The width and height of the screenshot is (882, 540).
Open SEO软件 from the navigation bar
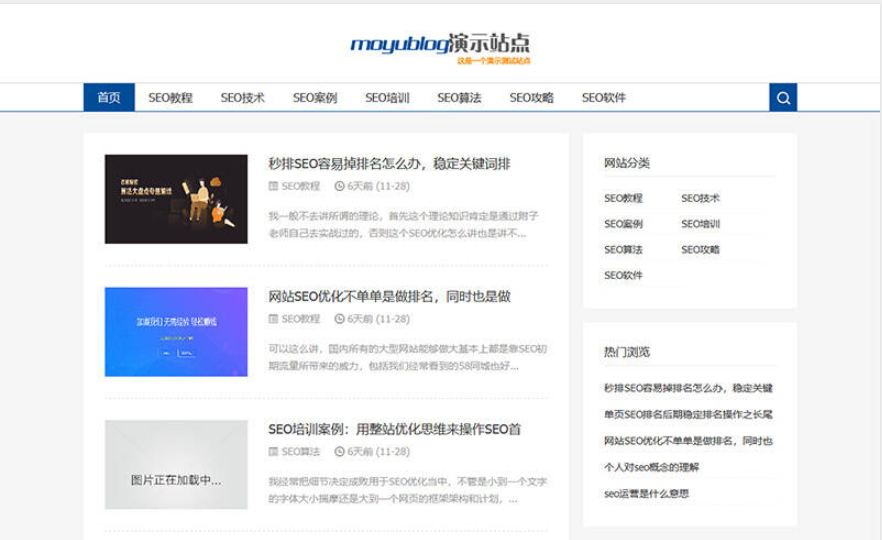[x=603, y=98]
